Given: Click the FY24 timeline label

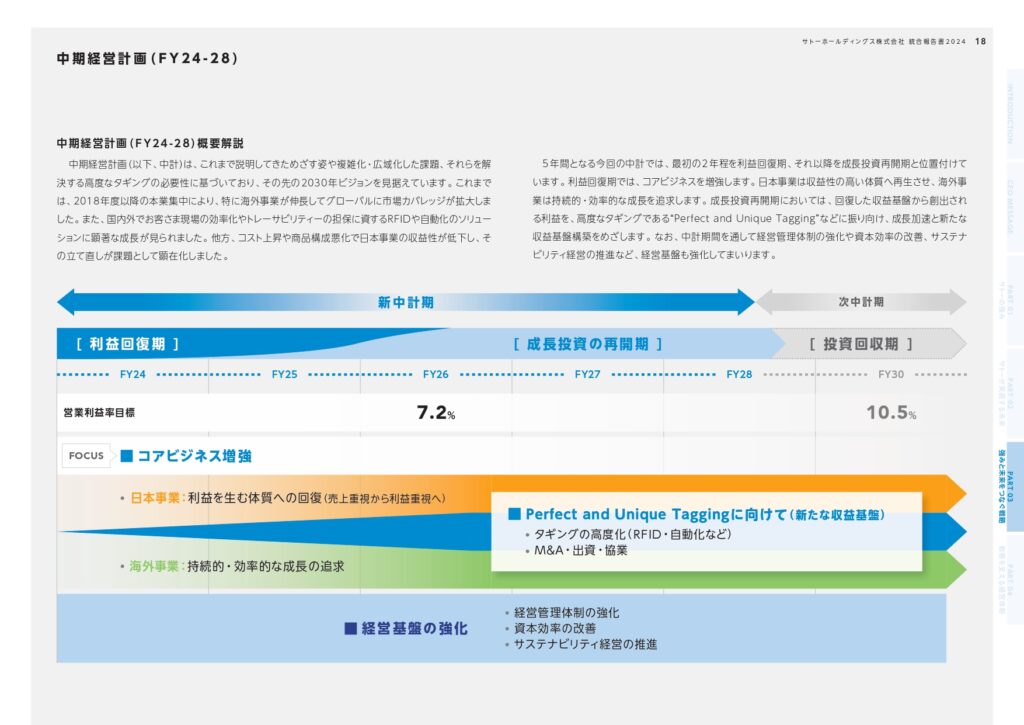Looking at the screenshot, I should (133, 374).
